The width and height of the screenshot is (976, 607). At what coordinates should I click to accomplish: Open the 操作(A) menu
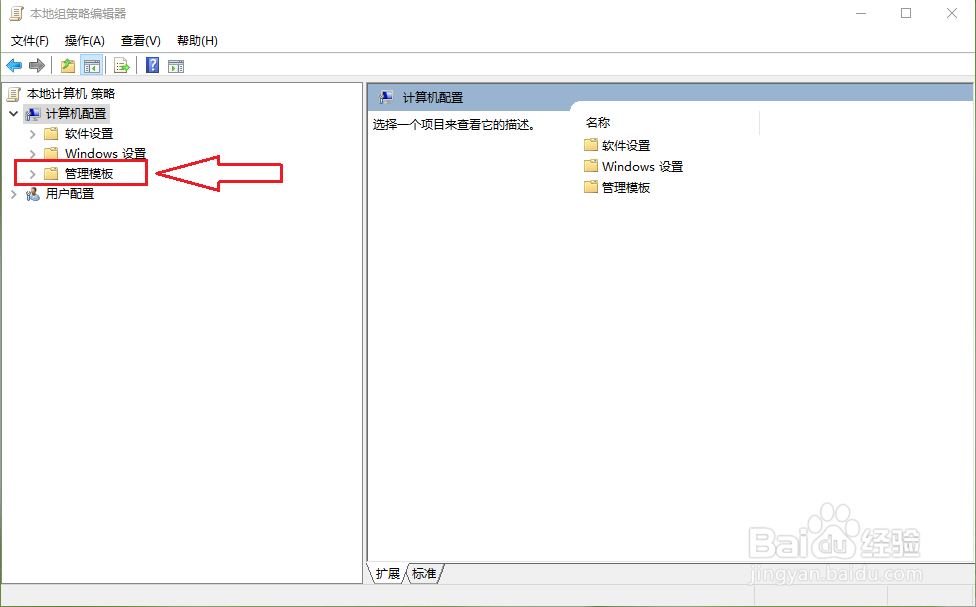click(85, 41)
